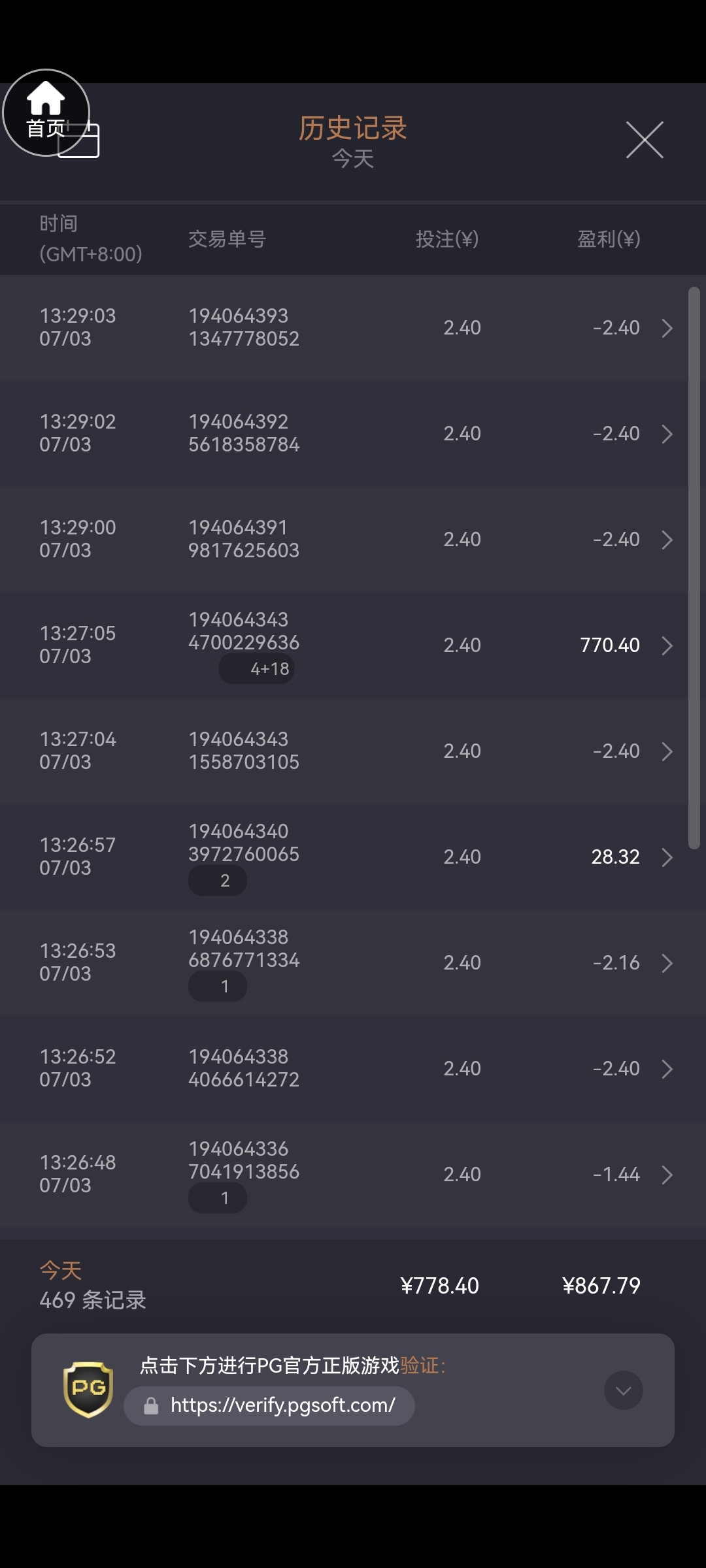The image size is (706, 1568).
Task: Show details arrow for the 13:27:04 record
Action: coord(667,751)
